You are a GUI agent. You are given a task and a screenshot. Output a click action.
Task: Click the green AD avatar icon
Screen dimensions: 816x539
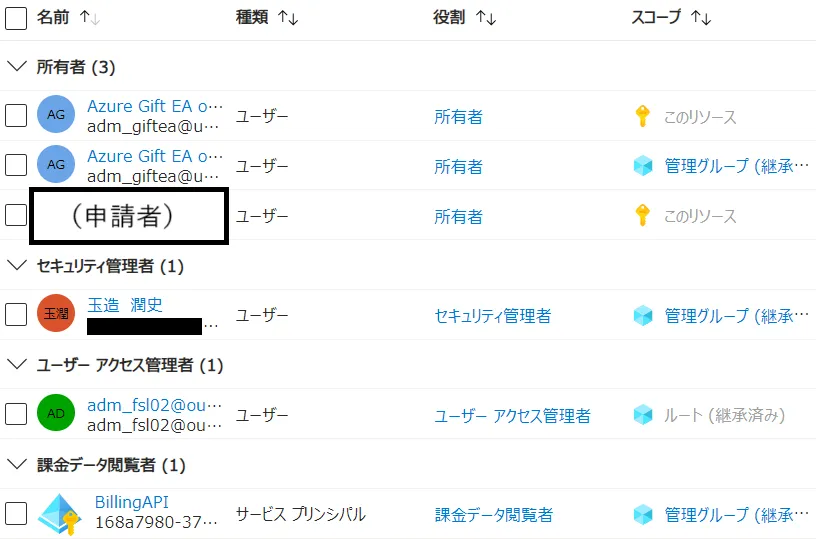pos(56,413)
